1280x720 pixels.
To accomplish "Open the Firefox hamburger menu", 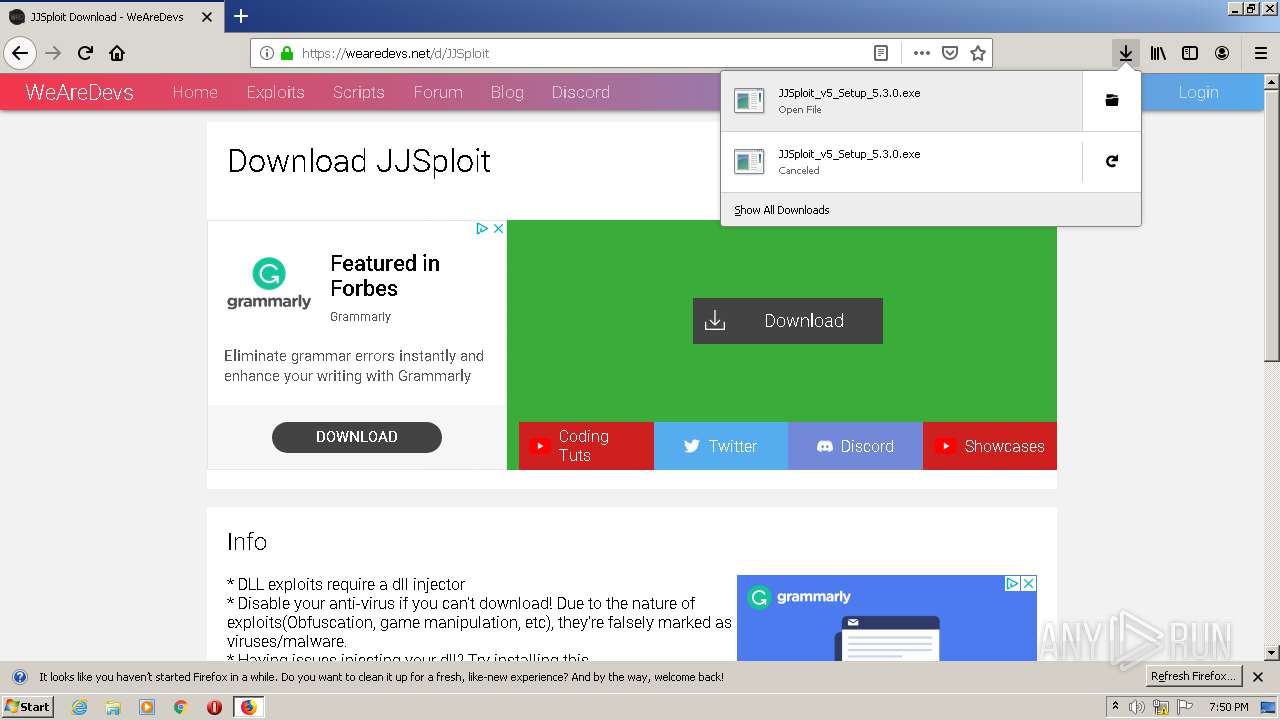I will click(1261, 53).
